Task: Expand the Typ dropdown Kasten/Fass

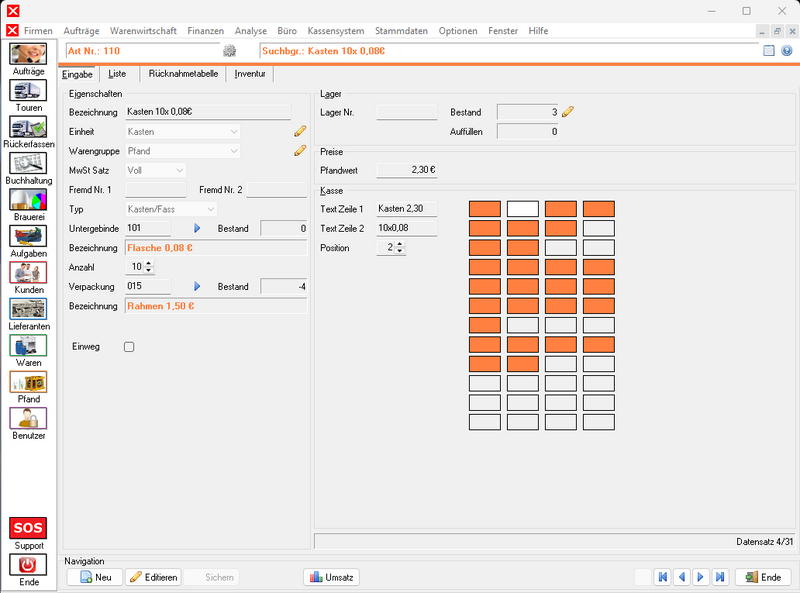Action: click(171, 209)
